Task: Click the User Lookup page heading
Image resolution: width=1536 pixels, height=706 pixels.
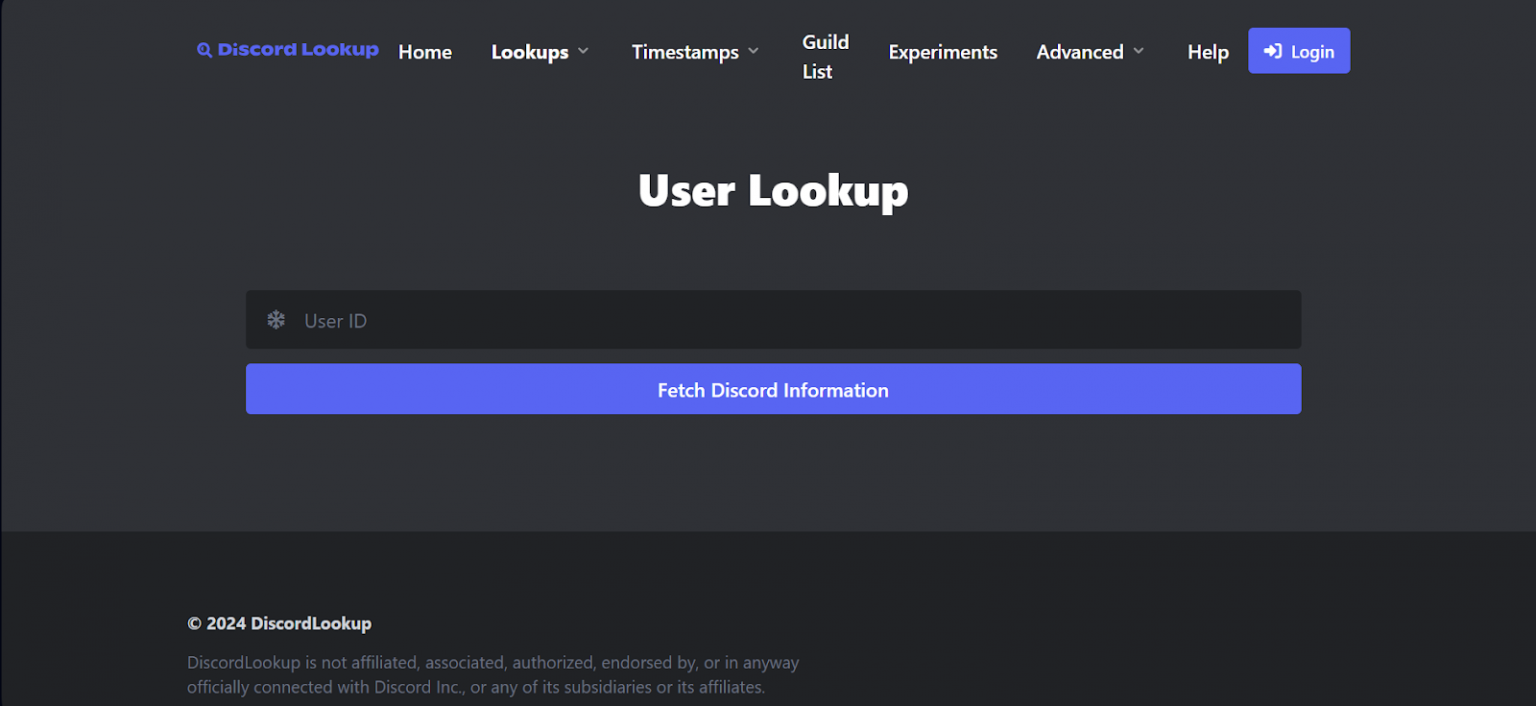Action: [772, 190]
